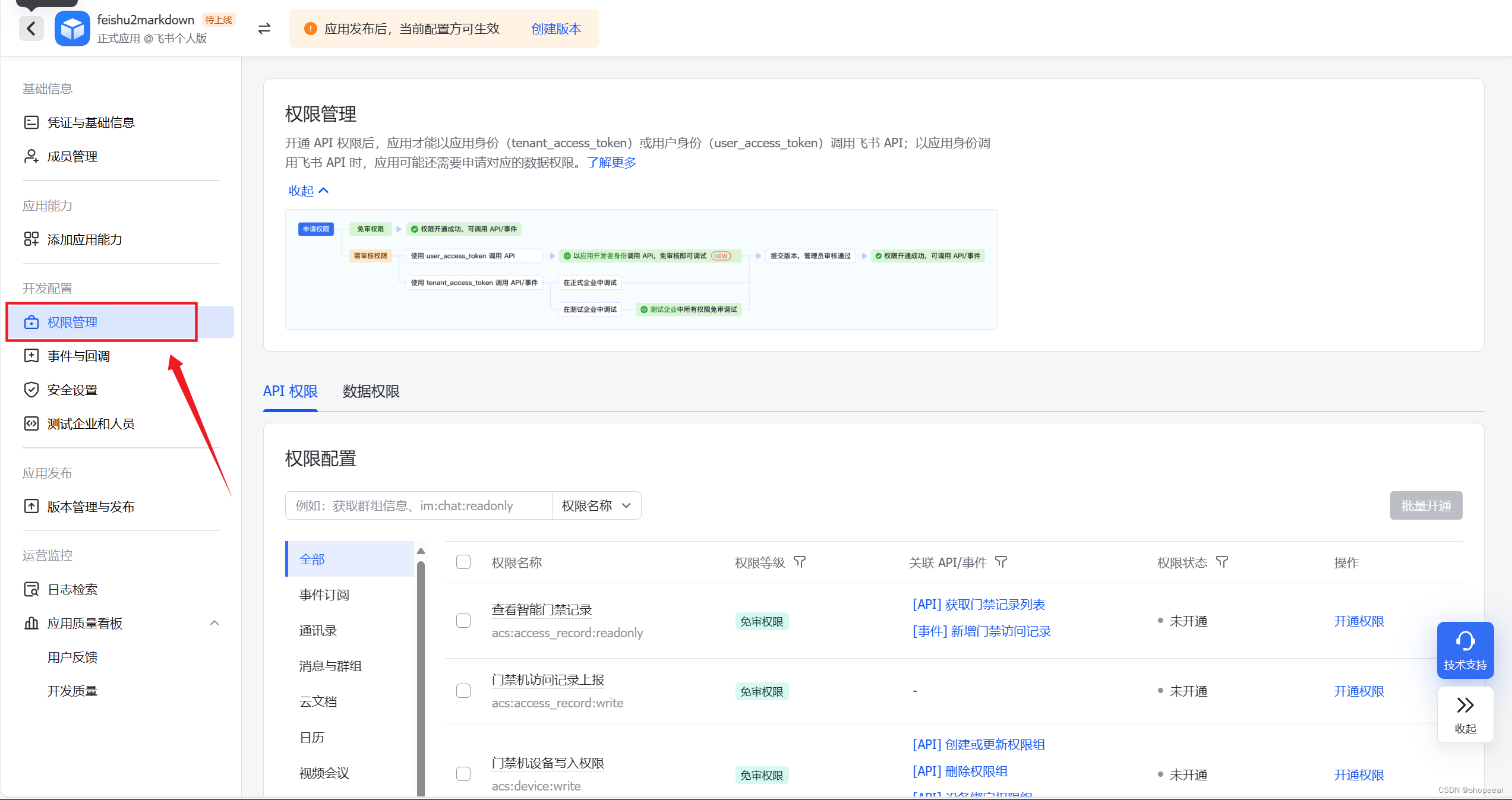
Task: Open 技术支持 headset support widget
Action: (1464, 650)
